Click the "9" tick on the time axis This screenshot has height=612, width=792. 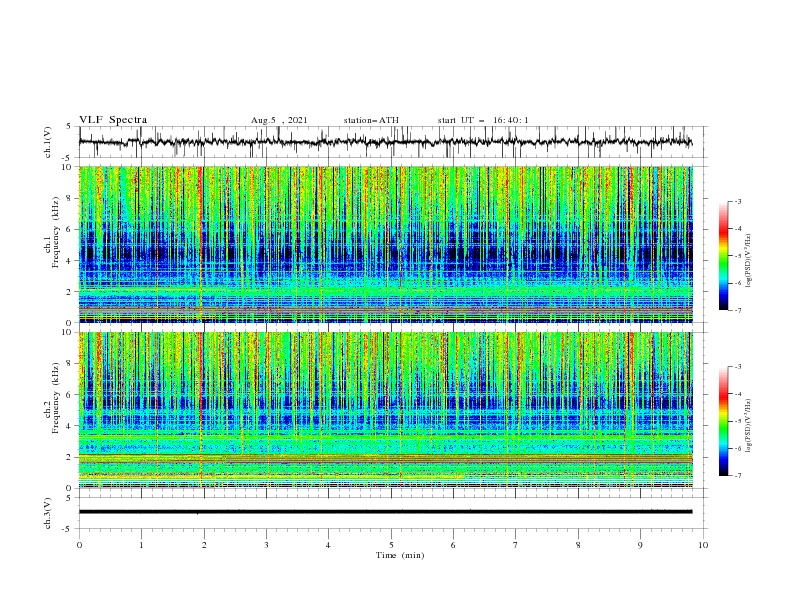640,545
